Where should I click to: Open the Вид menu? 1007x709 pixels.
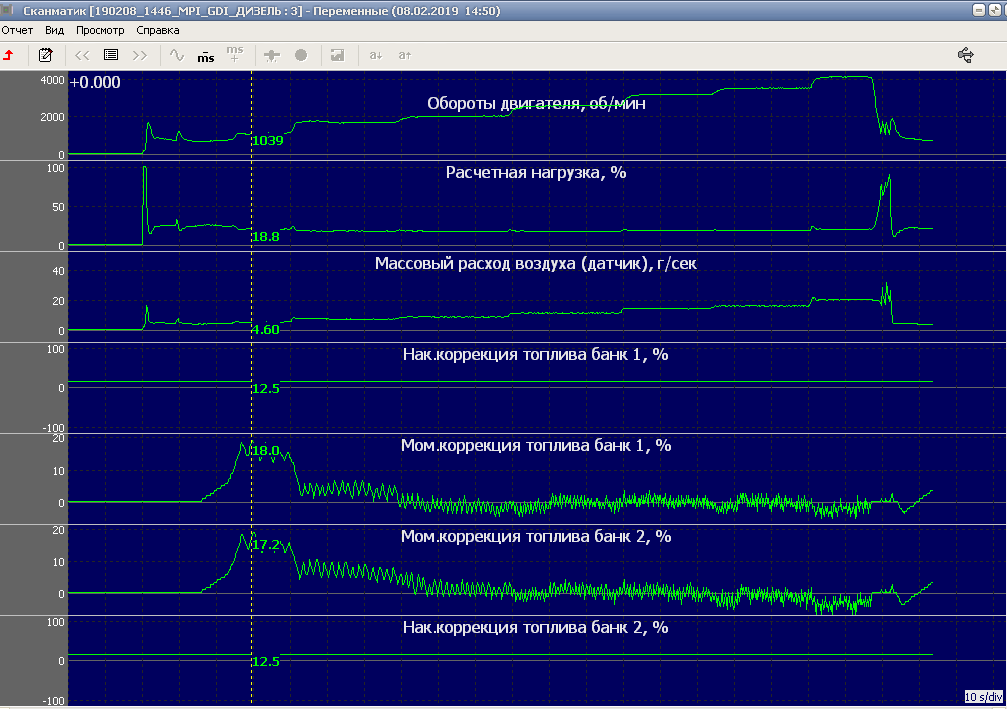tap(55, 30)
